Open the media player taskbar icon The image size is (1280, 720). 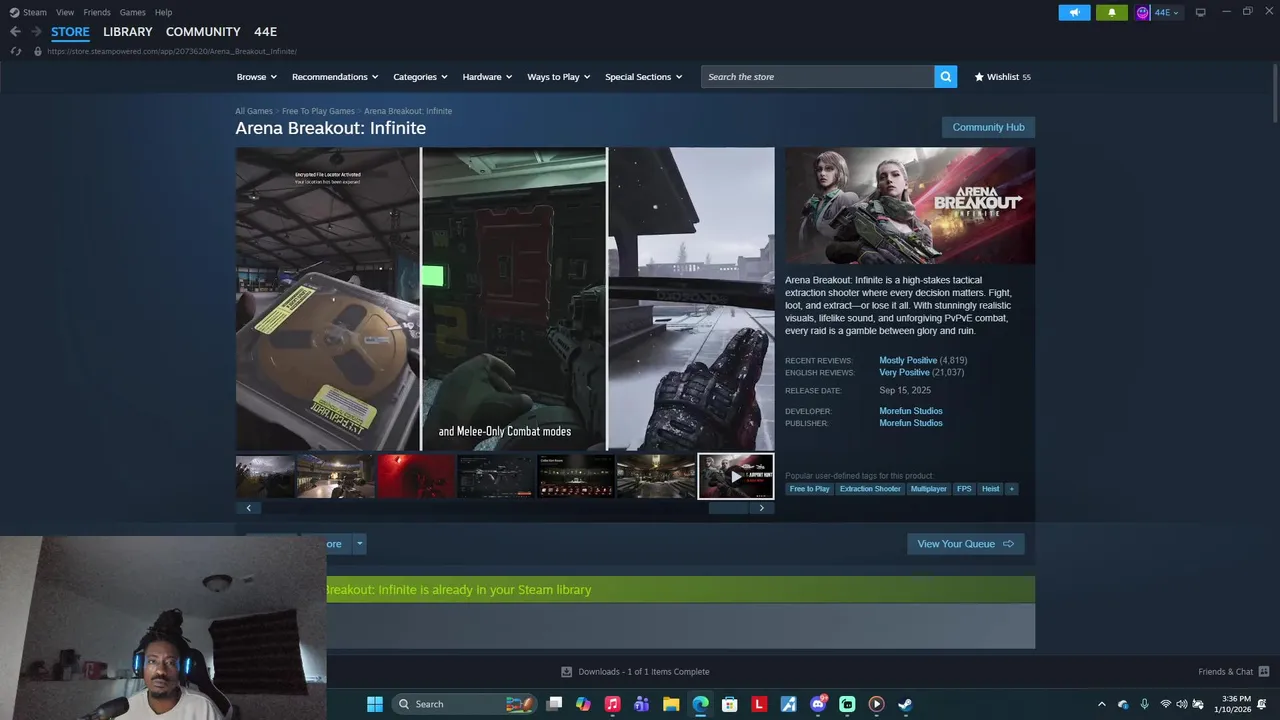coord(876,704)
